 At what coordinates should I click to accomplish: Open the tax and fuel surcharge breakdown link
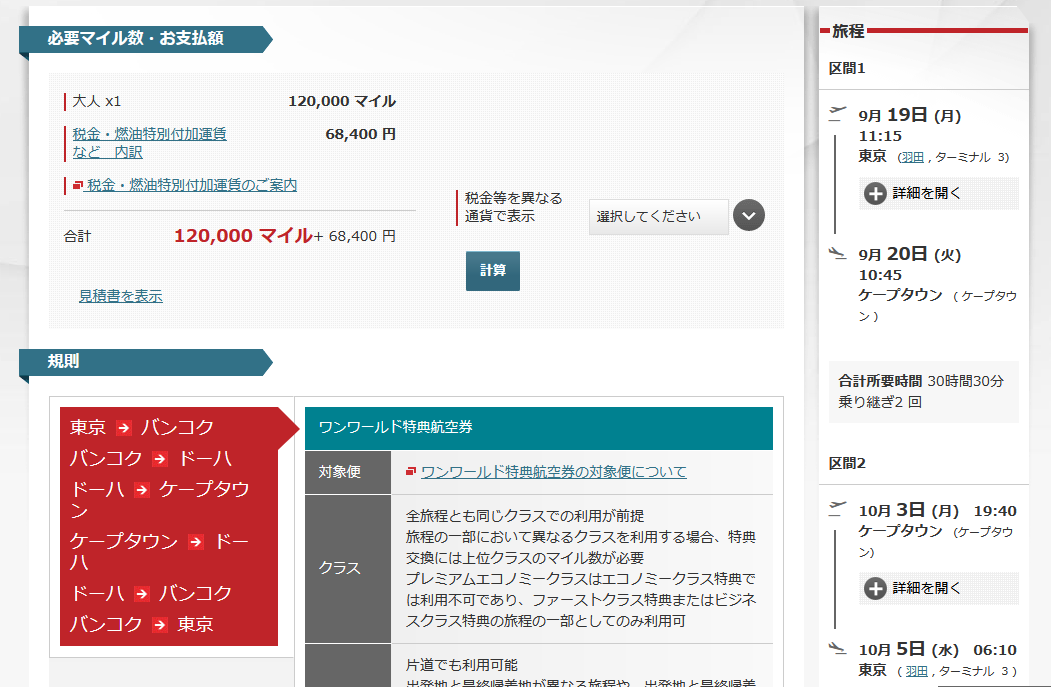[149, 143]
